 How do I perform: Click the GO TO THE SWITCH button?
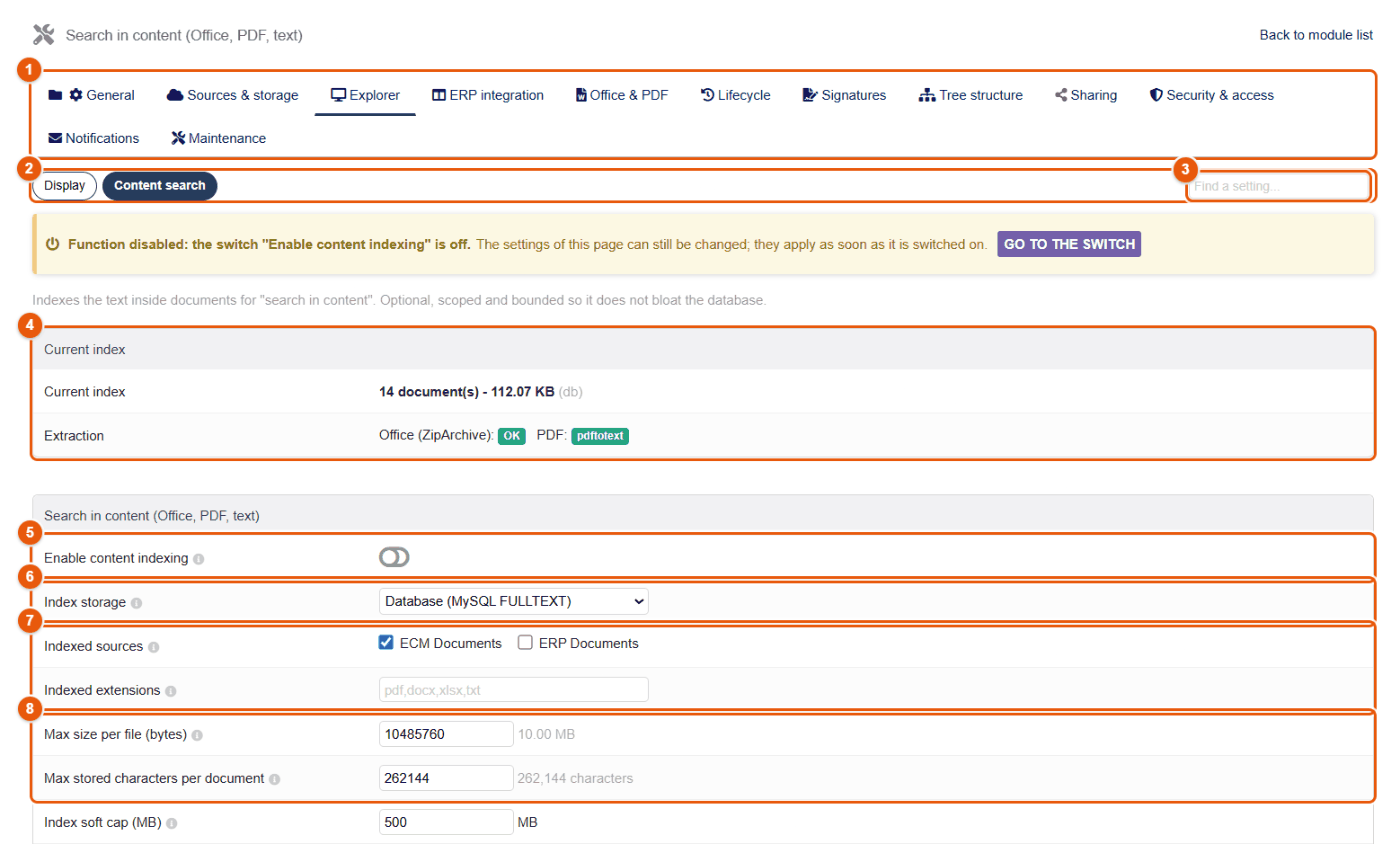point(1069,244)
